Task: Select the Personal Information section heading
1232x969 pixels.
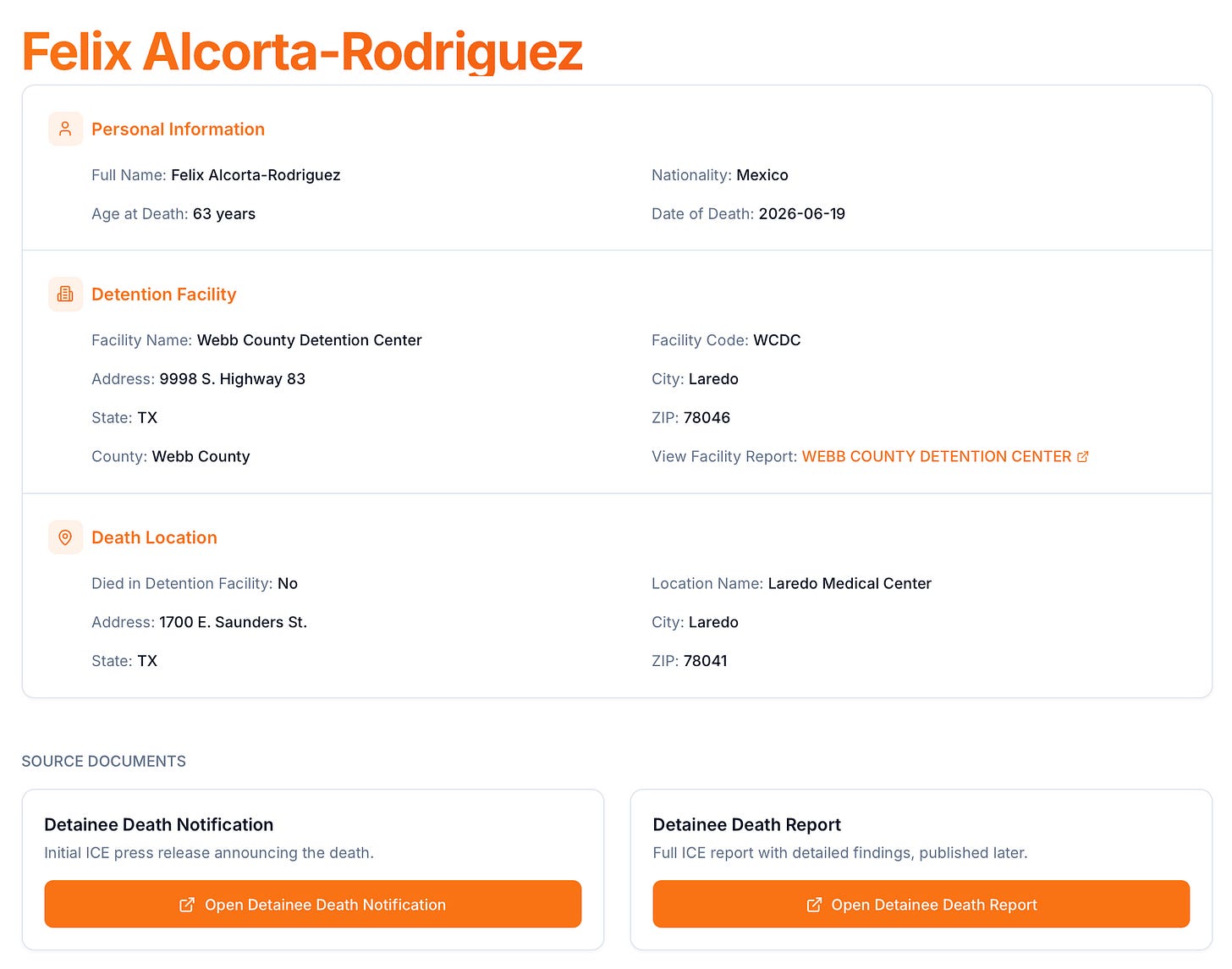Action: click(x=178, y=129)
